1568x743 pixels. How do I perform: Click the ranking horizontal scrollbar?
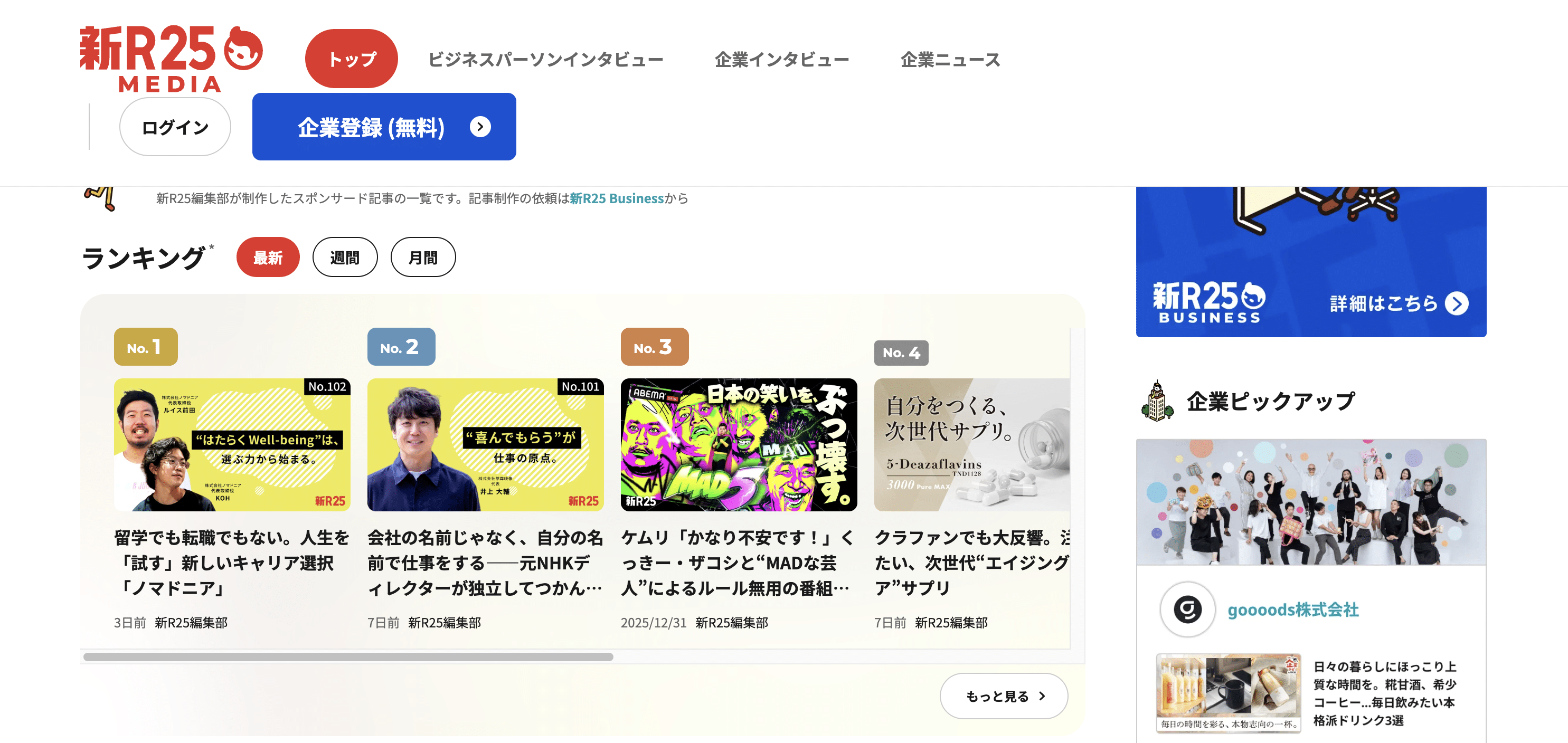348,656
